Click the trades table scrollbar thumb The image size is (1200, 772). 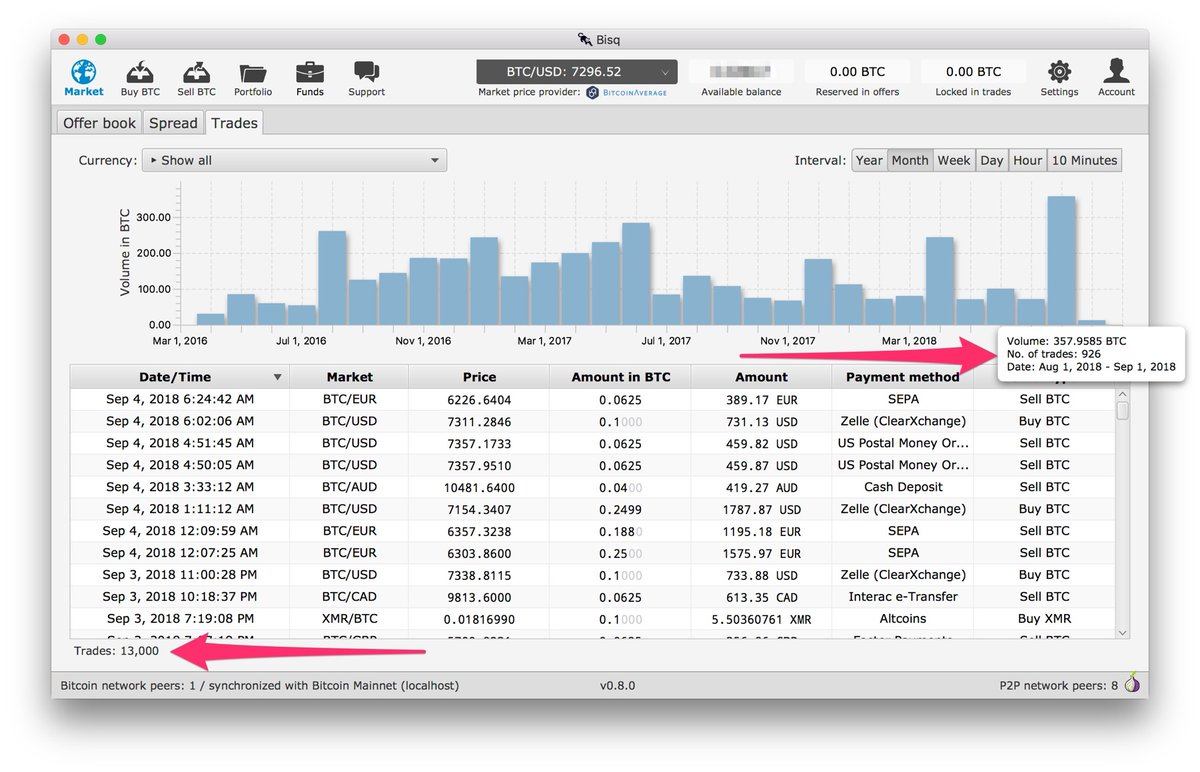pyautogui.click(x=1122, y=409)
